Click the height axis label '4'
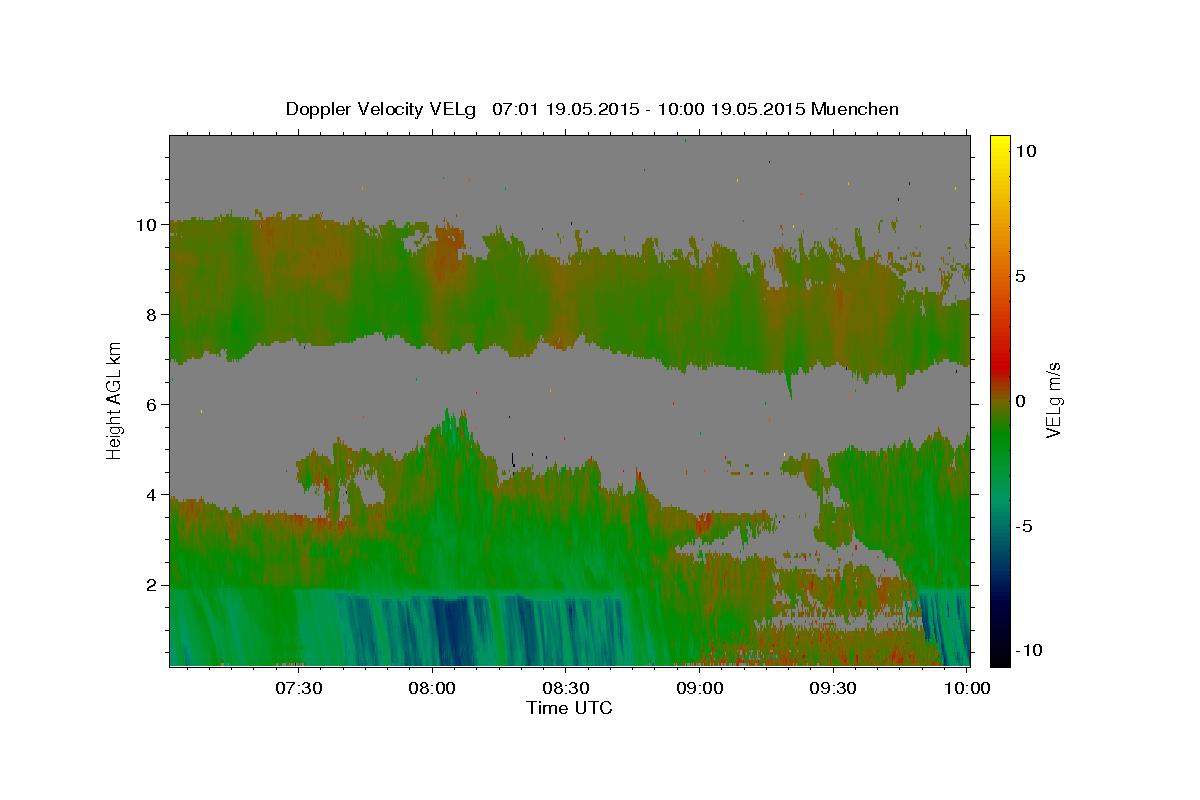The width and height of the screenshot is (1200, 800). click(151, 495)
